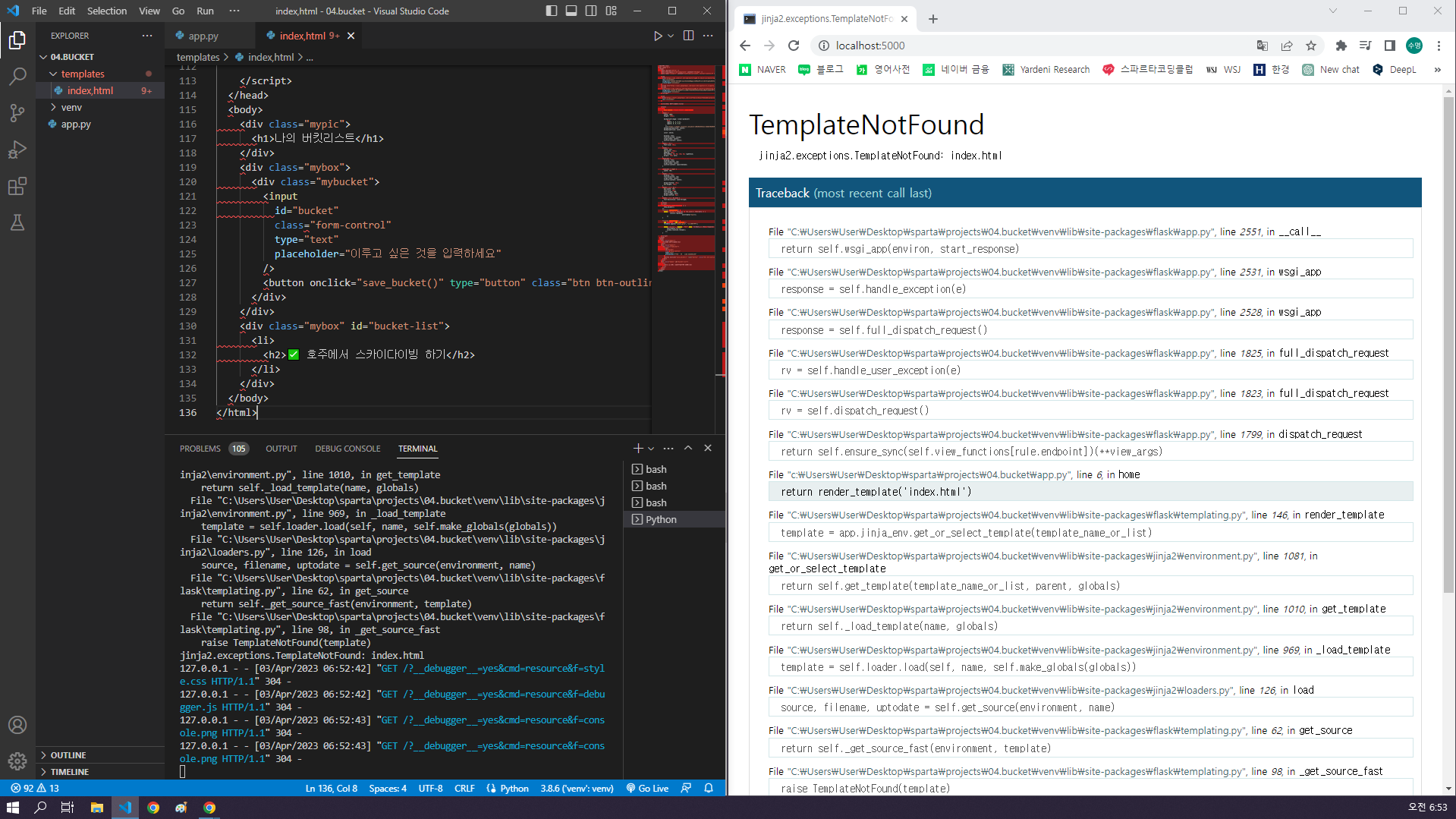The height and width of the screenshot is (819, 1456).
Task: Toggle VS Code secondary sidebar layout
Action: 591,11
